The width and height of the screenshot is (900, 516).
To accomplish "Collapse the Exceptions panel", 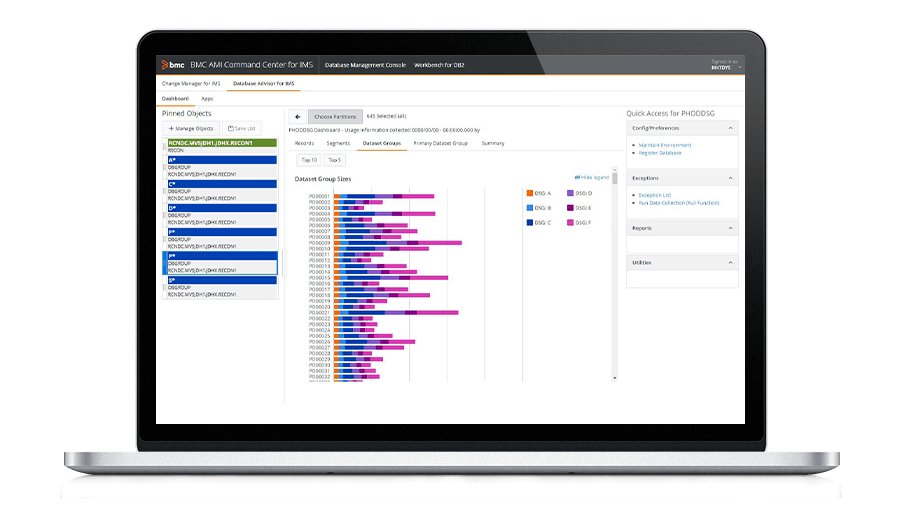I will [x=730, y=177].
